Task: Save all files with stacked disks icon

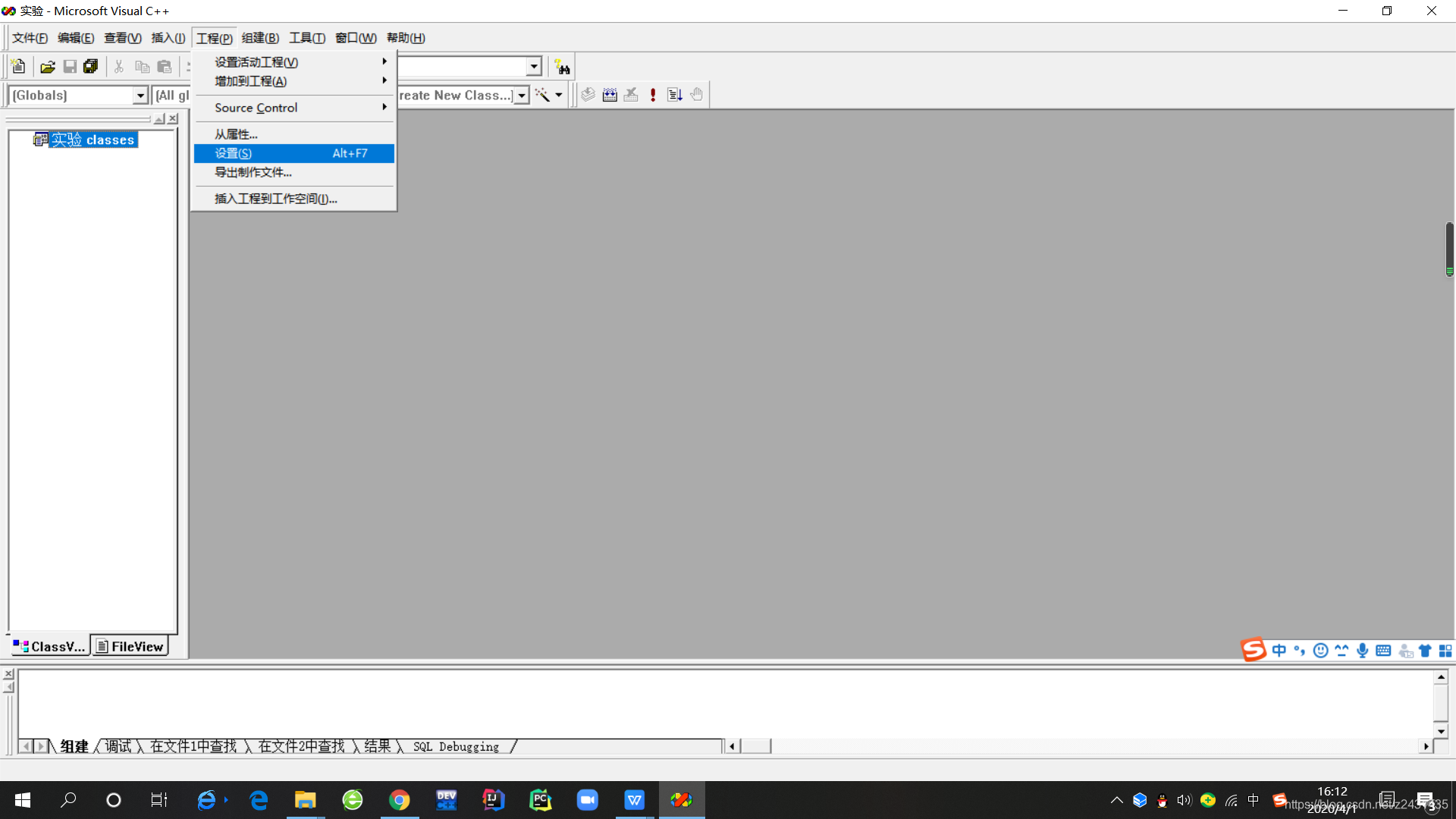Action: (91, 67)
